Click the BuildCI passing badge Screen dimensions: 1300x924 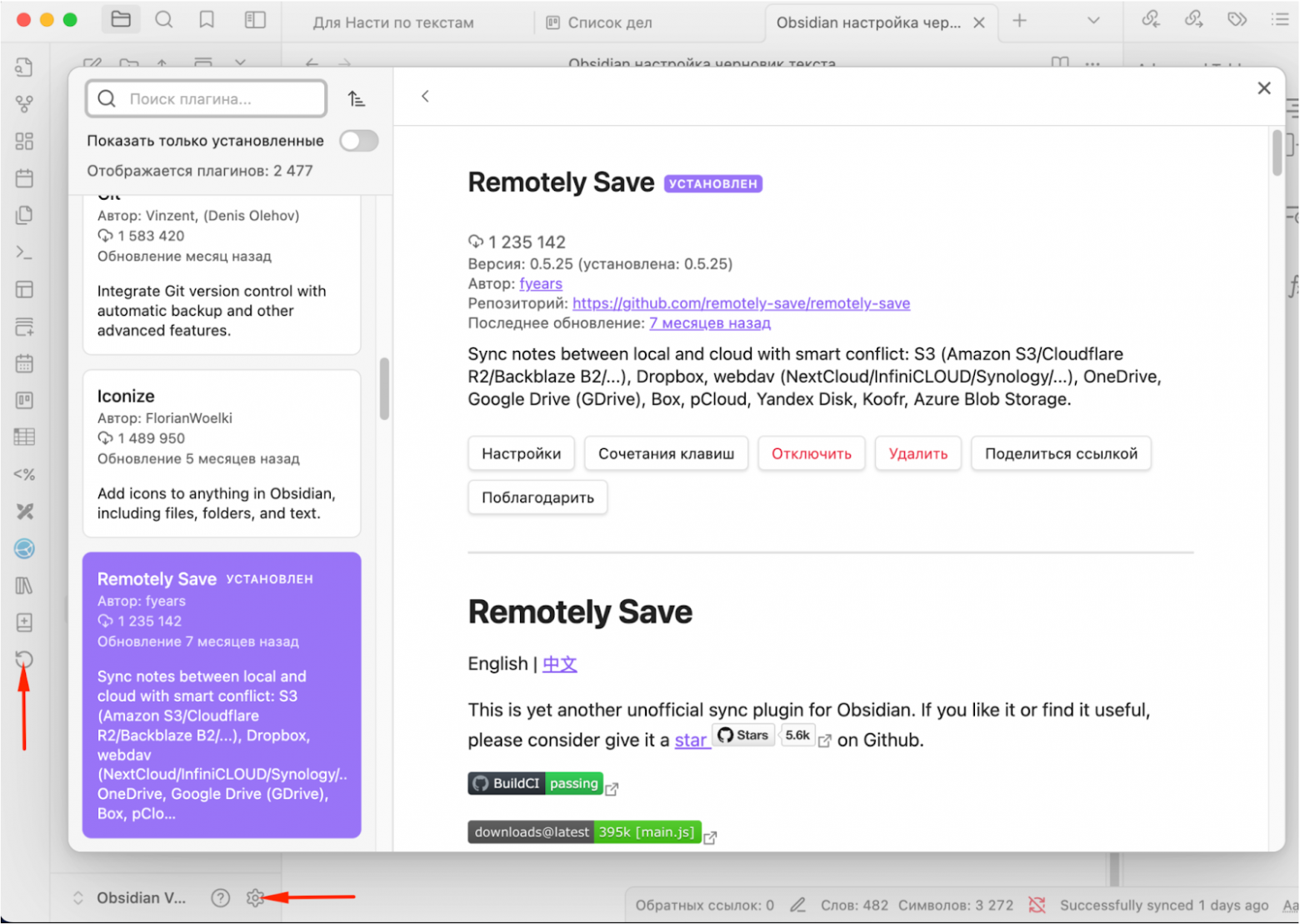pos(535,783)
